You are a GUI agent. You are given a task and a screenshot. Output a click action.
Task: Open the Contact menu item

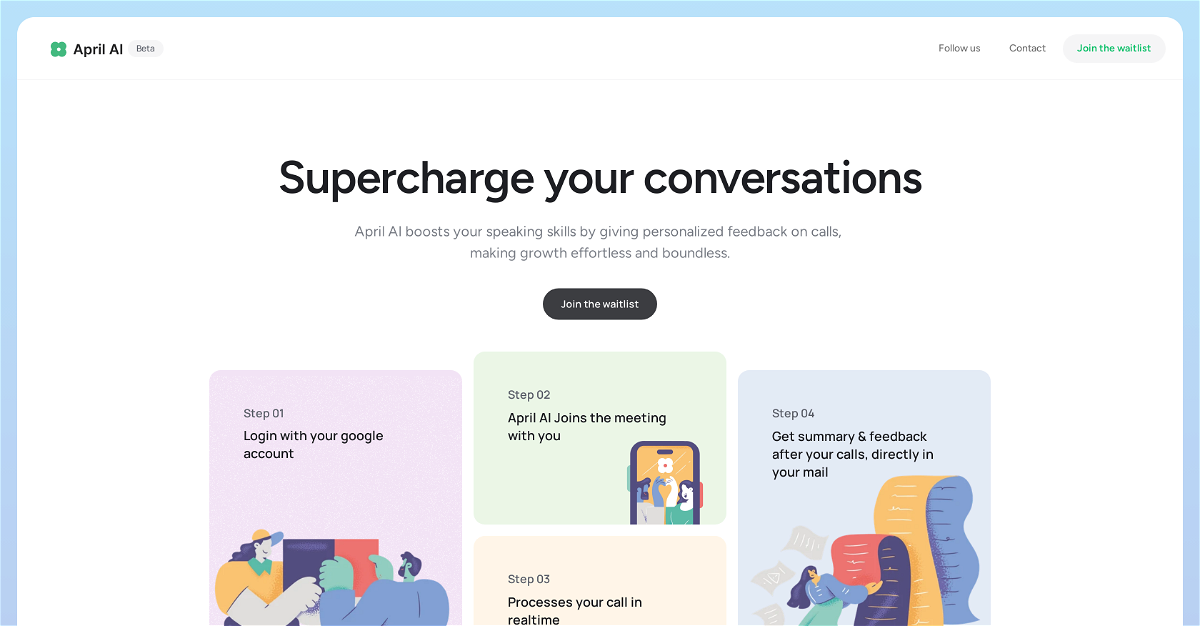(1027, 48)
